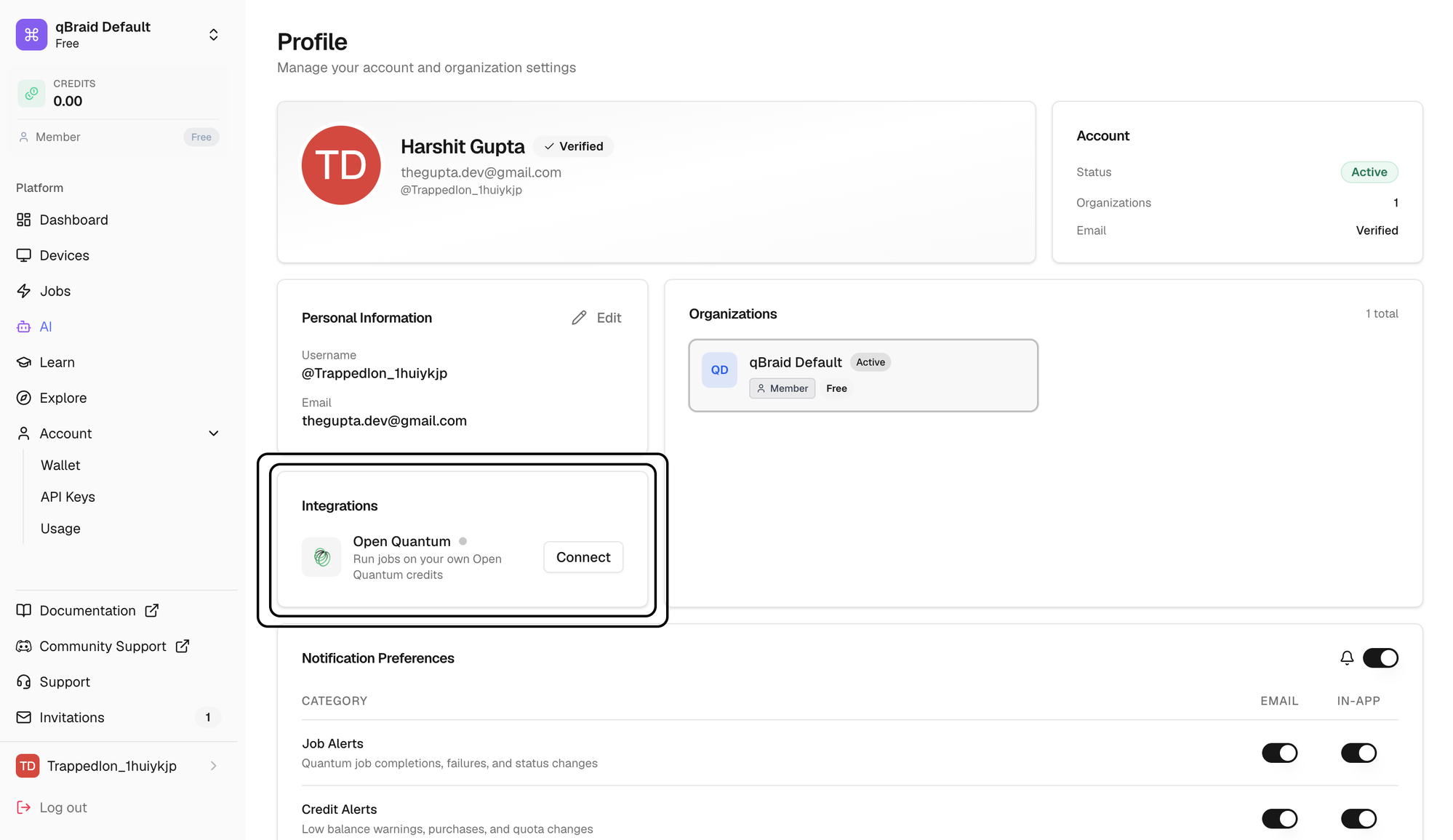Click Edit in Personal Information
This screenshot has height=840, width=1453.
pyautogui.click(x=596, y=318)
